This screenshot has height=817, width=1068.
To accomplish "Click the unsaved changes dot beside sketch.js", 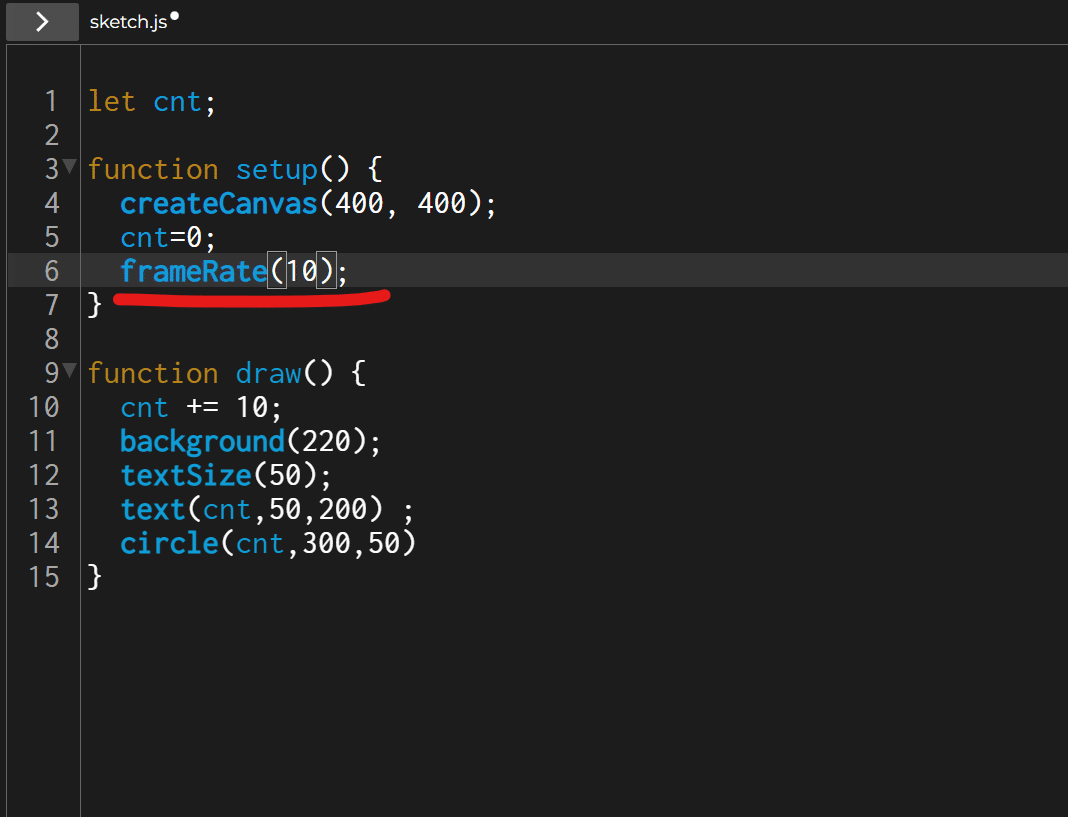I will [174, 16].
